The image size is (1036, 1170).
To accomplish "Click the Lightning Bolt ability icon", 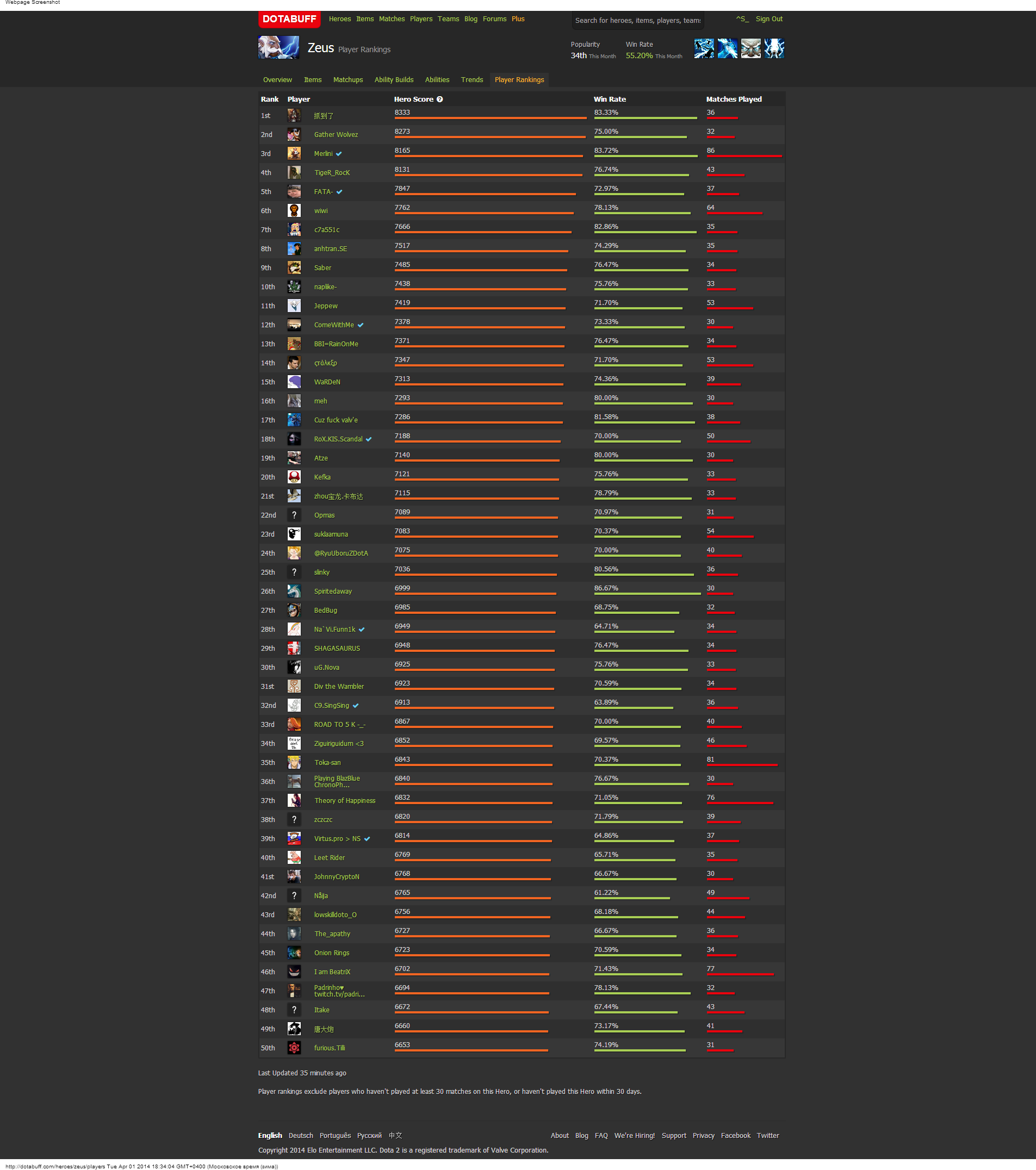I will coord(727,48).
